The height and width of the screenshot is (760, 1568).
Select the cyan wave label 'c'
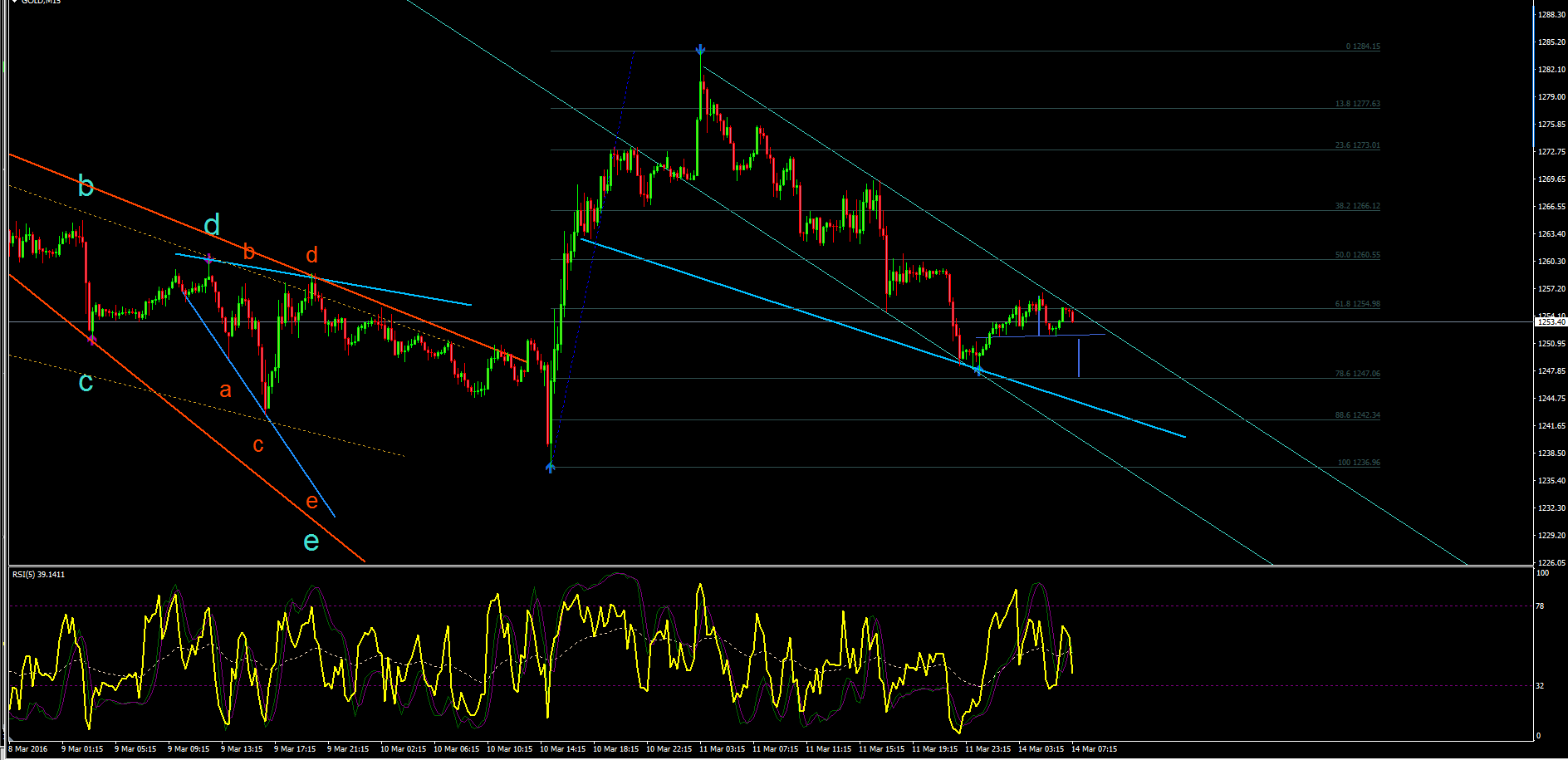[x=86, y=382]
